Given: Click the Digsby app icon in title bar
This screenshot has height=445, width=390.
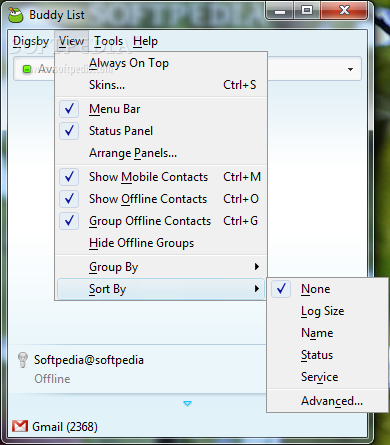Looking at the screenshot, I should [15, 15].
